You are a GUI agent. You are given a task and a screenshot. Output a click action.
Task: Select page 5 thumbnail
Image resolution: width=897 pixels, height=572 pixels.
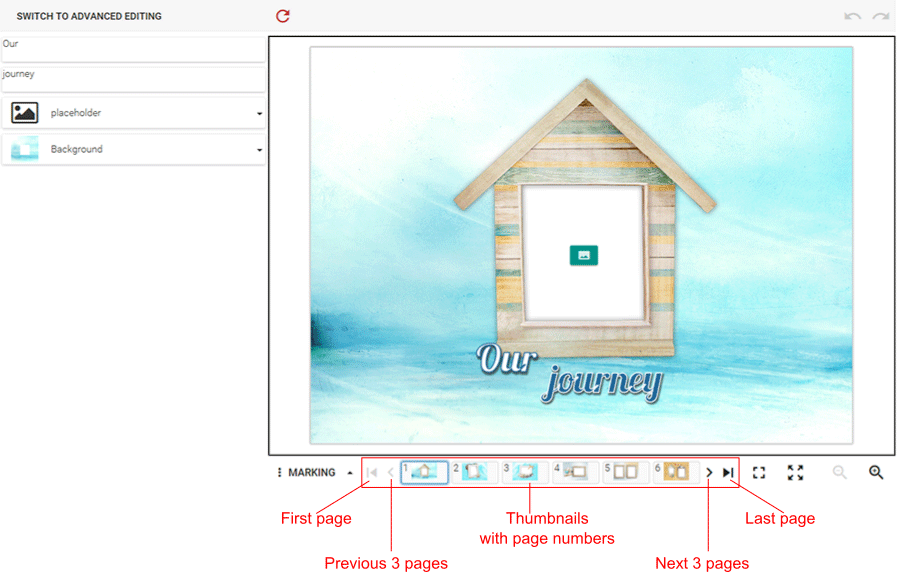click(625, 472)
